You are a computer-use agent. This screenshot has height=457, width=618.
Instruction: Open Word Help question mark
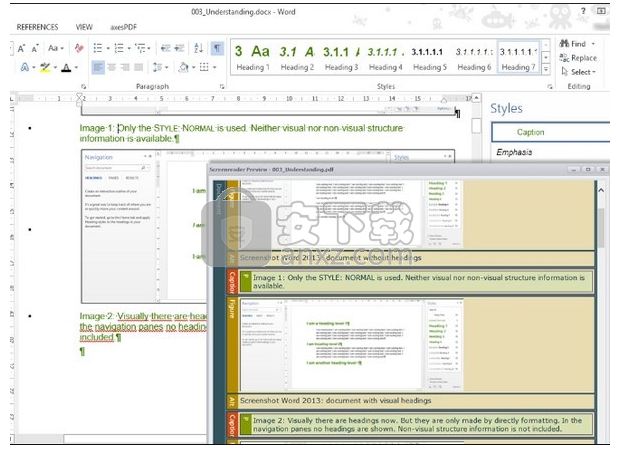[x=583, y=11]
